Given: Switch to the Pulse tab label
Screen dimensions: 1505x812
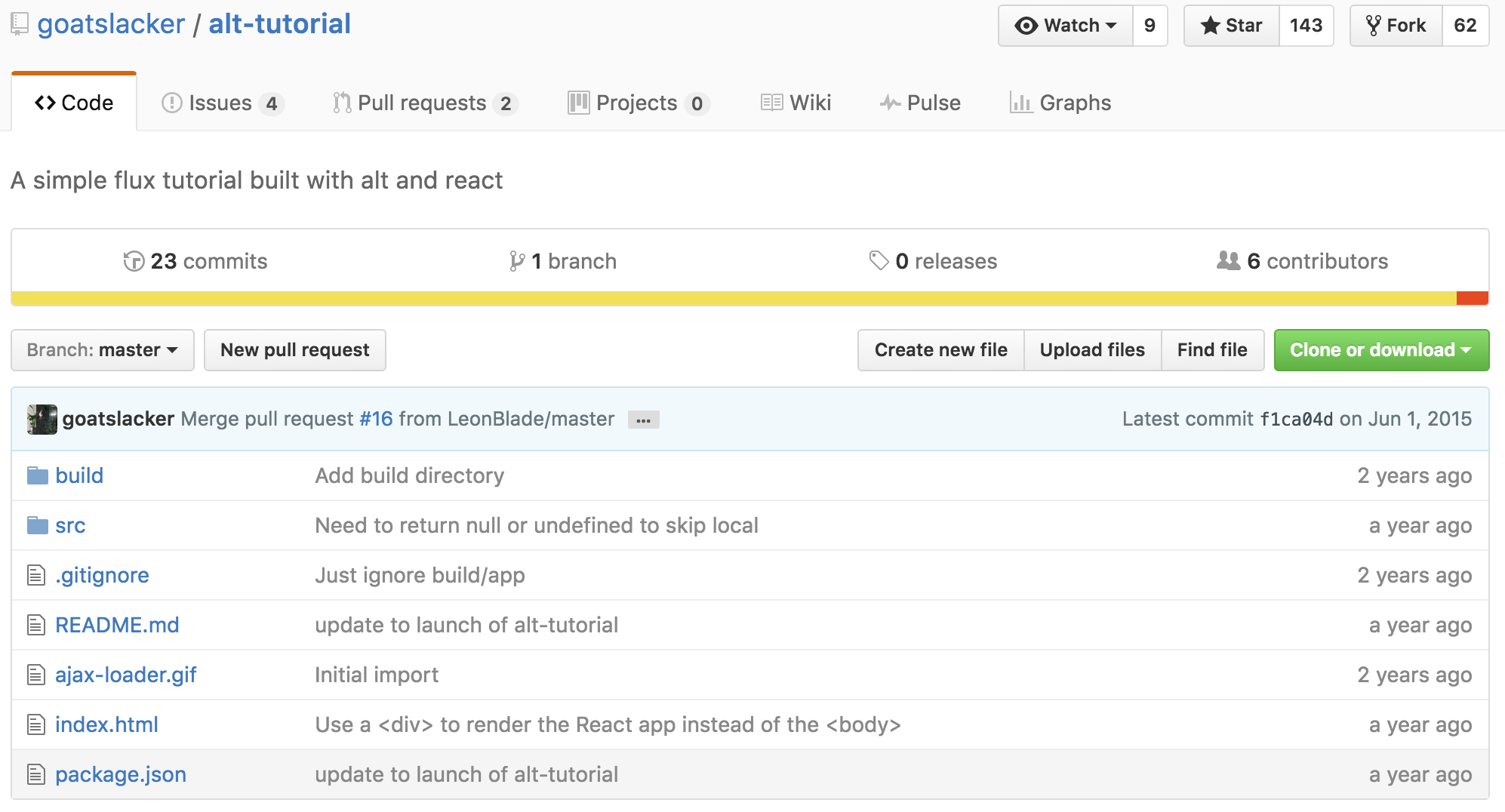Looking at the screenshot, I should pyautogui.click(x=934, y=103).
